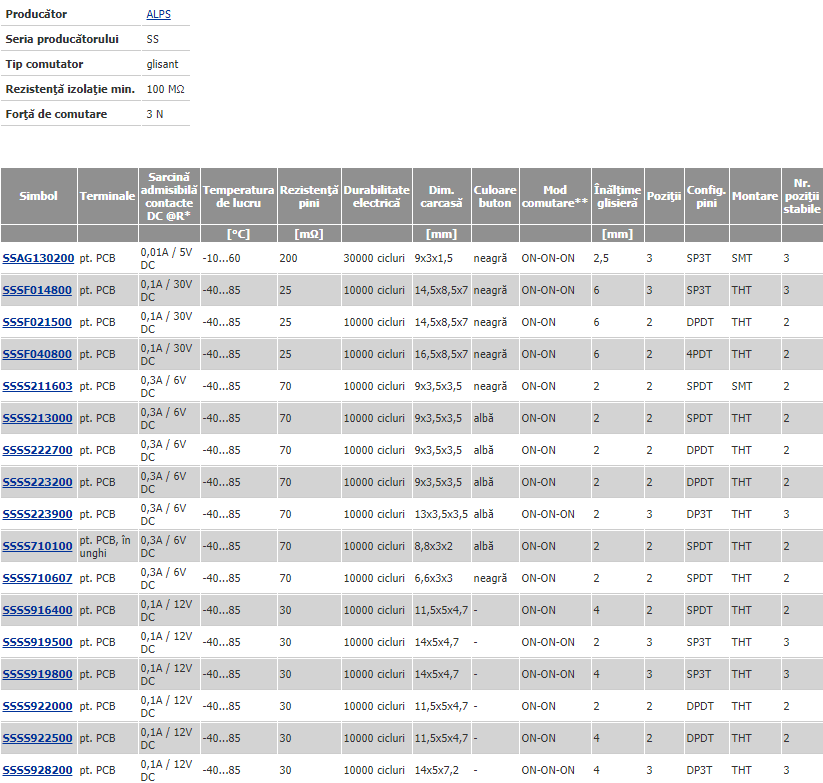Select '4PDT' pin configuration cell
This screenshot has width=823, height=783.
[x=699, y=354]
